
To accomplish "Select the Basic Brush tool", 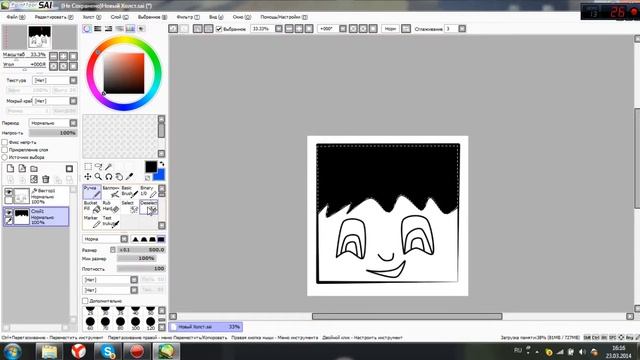I will 129,192.
